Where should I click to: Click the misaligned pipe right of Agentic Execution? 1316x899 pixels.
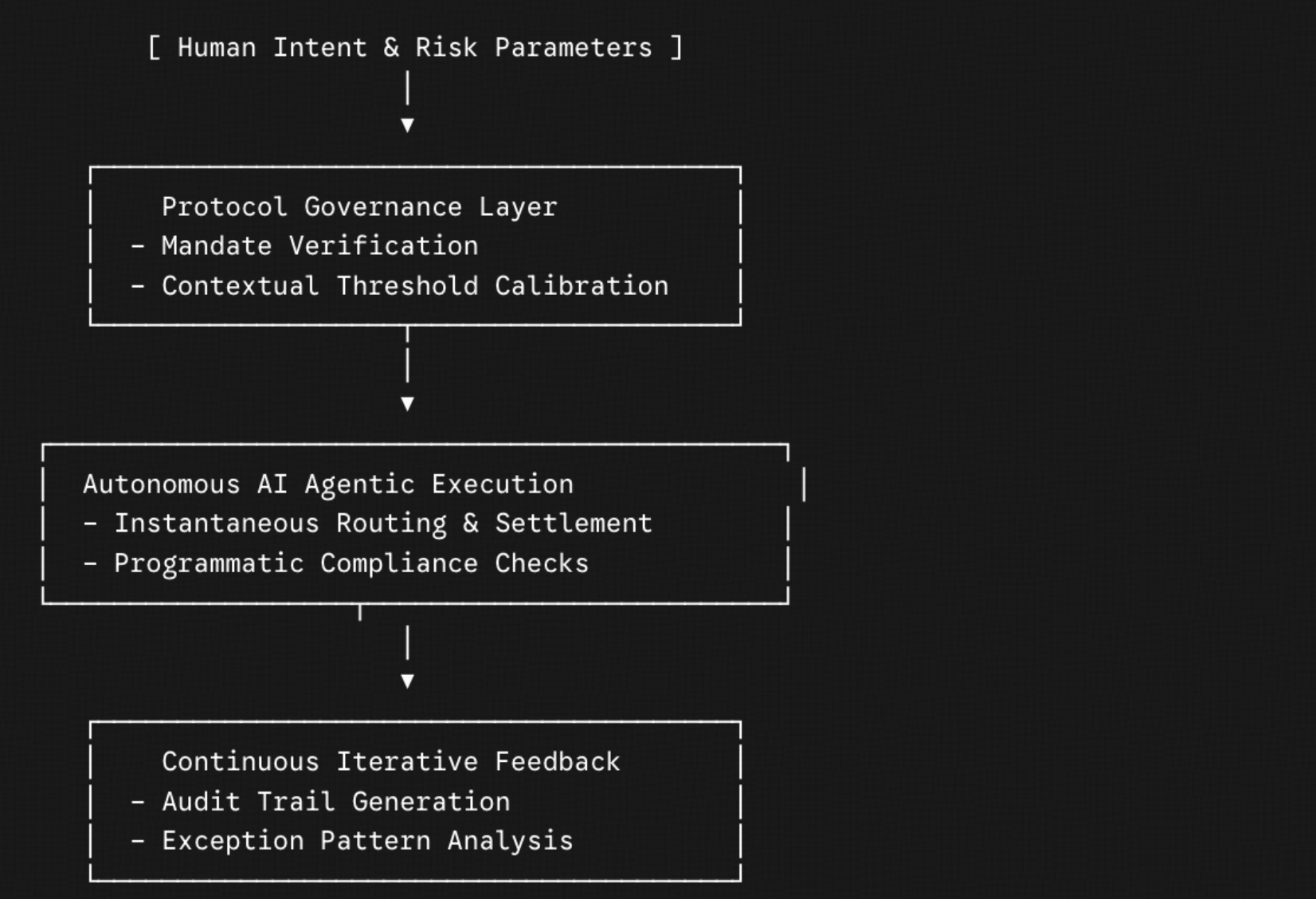click(x=804, y=484)
